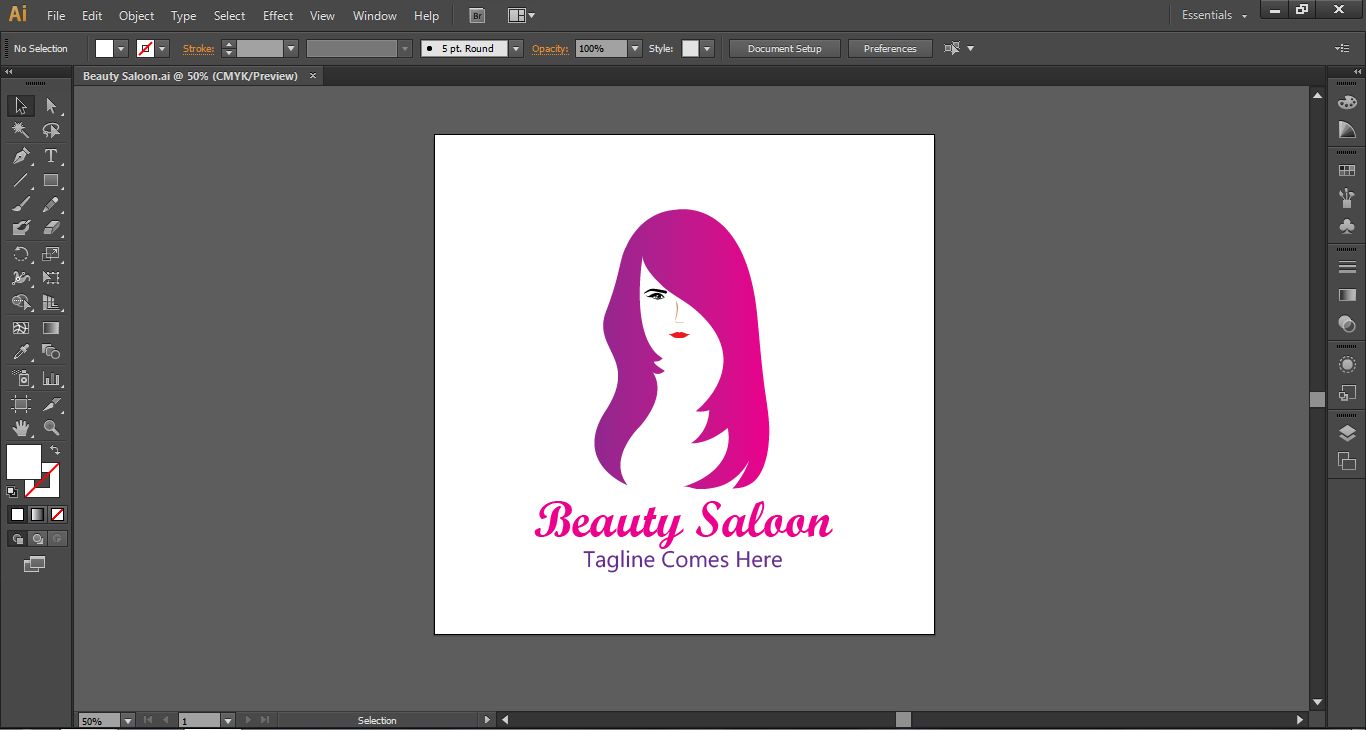Screen dimensions: 1366x730
Task: Click the Document Setup button
Action: point(784,48)
